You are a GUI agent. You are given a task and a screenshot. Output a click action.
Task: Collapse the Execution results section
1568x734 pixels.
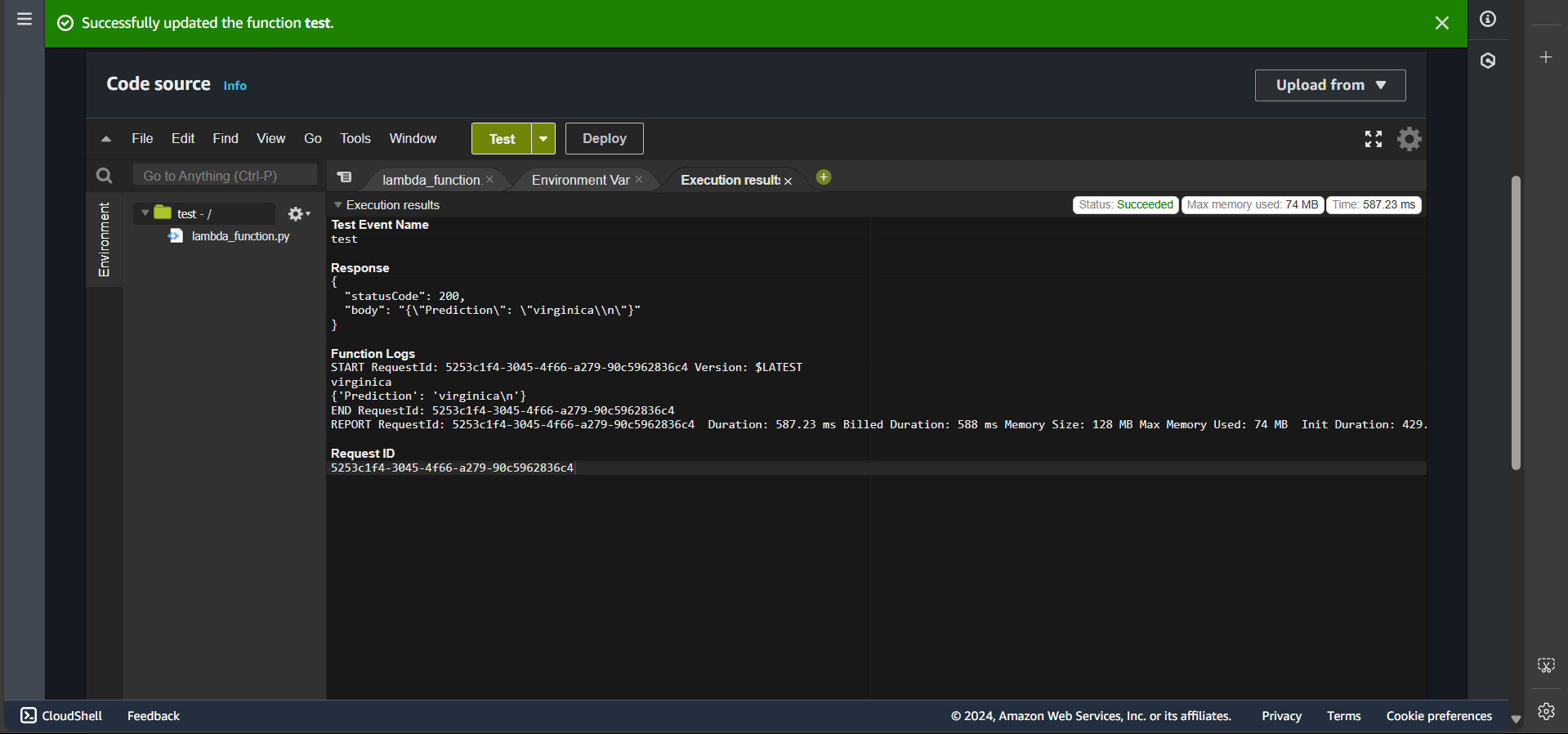337,205
